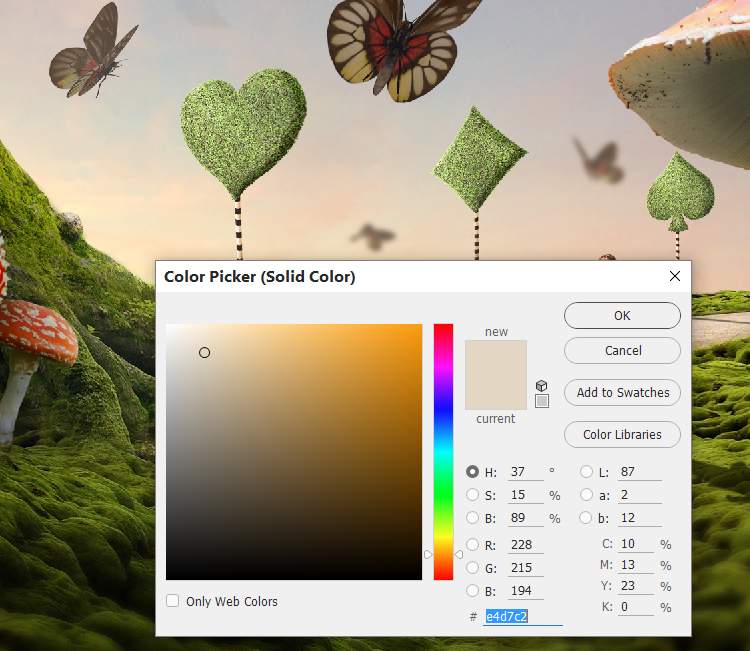This screenshot has width=750, height=651.
Task: Click the 'current' label below swatch
Action: (x=496, y=419)
